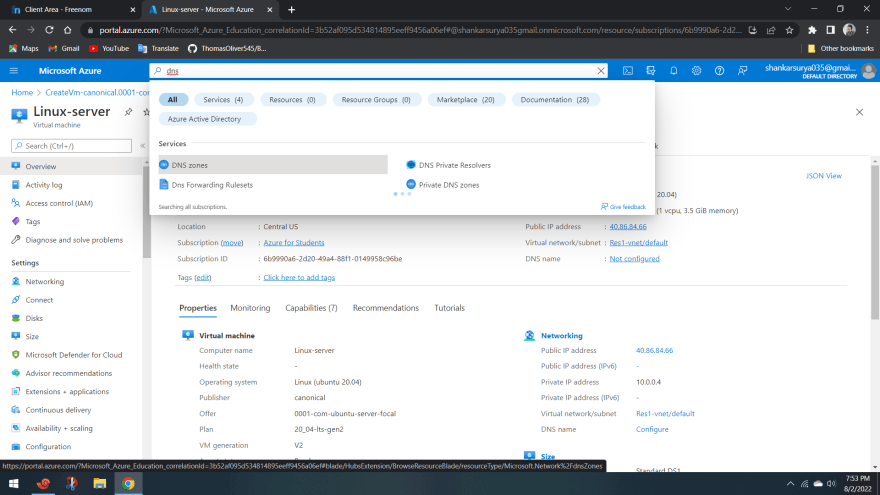The image size is (880, 495).
Task: Click here to add tags link
Action: click(299, 277)
